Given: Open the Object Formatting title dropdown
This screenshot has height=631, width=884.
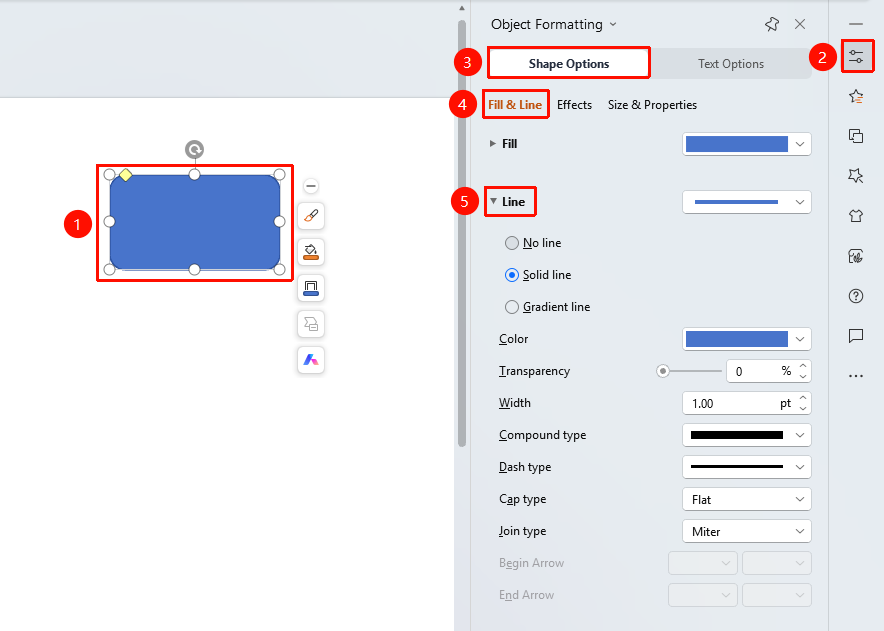Looking at the screenshot, I should tap(613, 24).
